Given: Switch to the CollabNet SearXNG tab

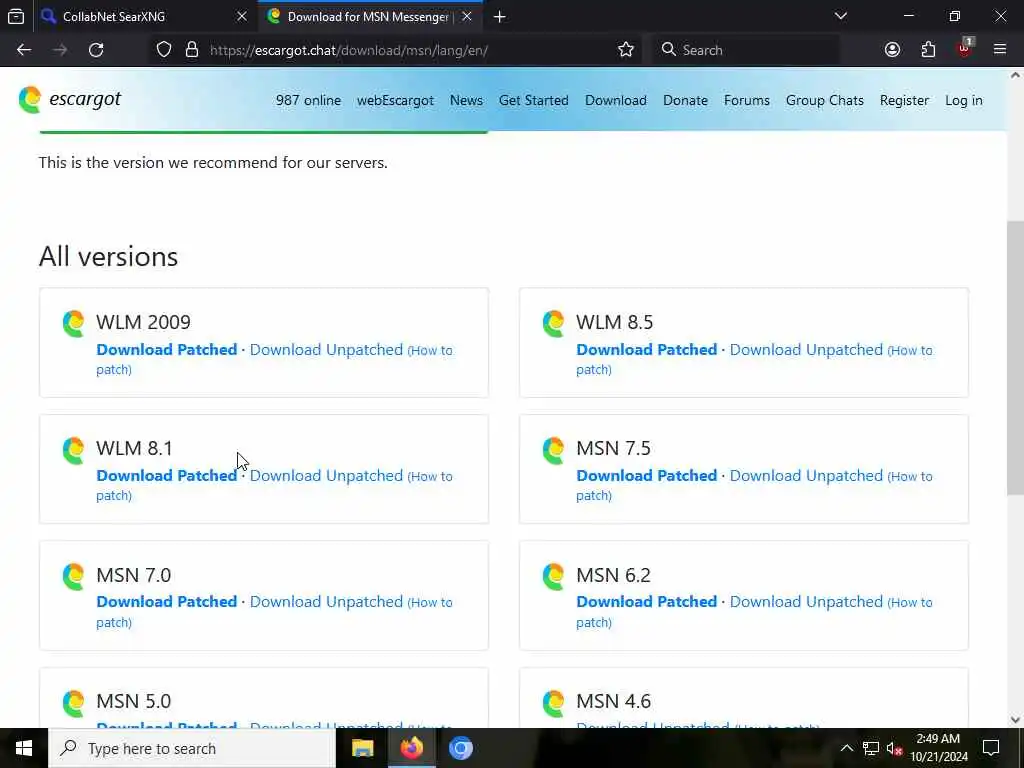Looking at the screenshot, I should pos(144,16).
